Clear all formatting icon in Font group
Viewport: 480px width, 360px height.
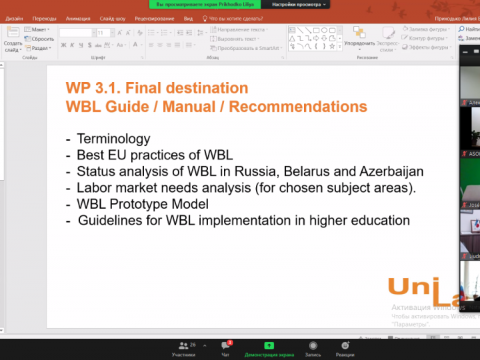pyautogui.click(x=140, y=33)
